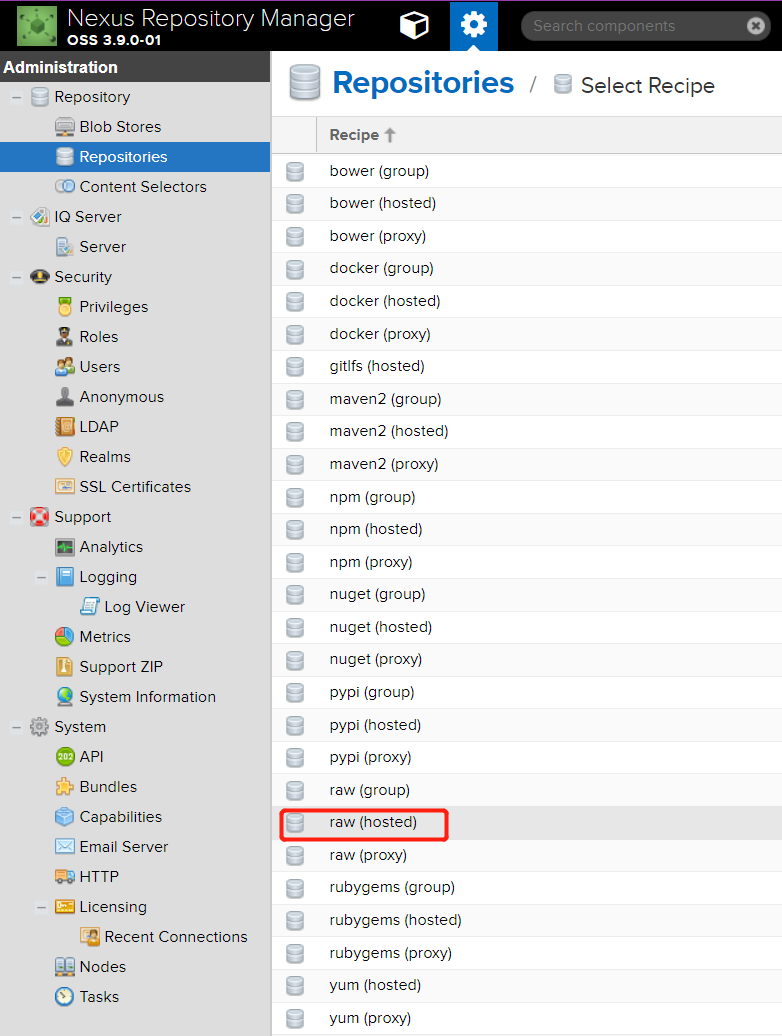The width and height of the screenshot is (782, 1036).
Task: Select the rubygems (hosted) recipe
Action: click(x=526, y=920)
